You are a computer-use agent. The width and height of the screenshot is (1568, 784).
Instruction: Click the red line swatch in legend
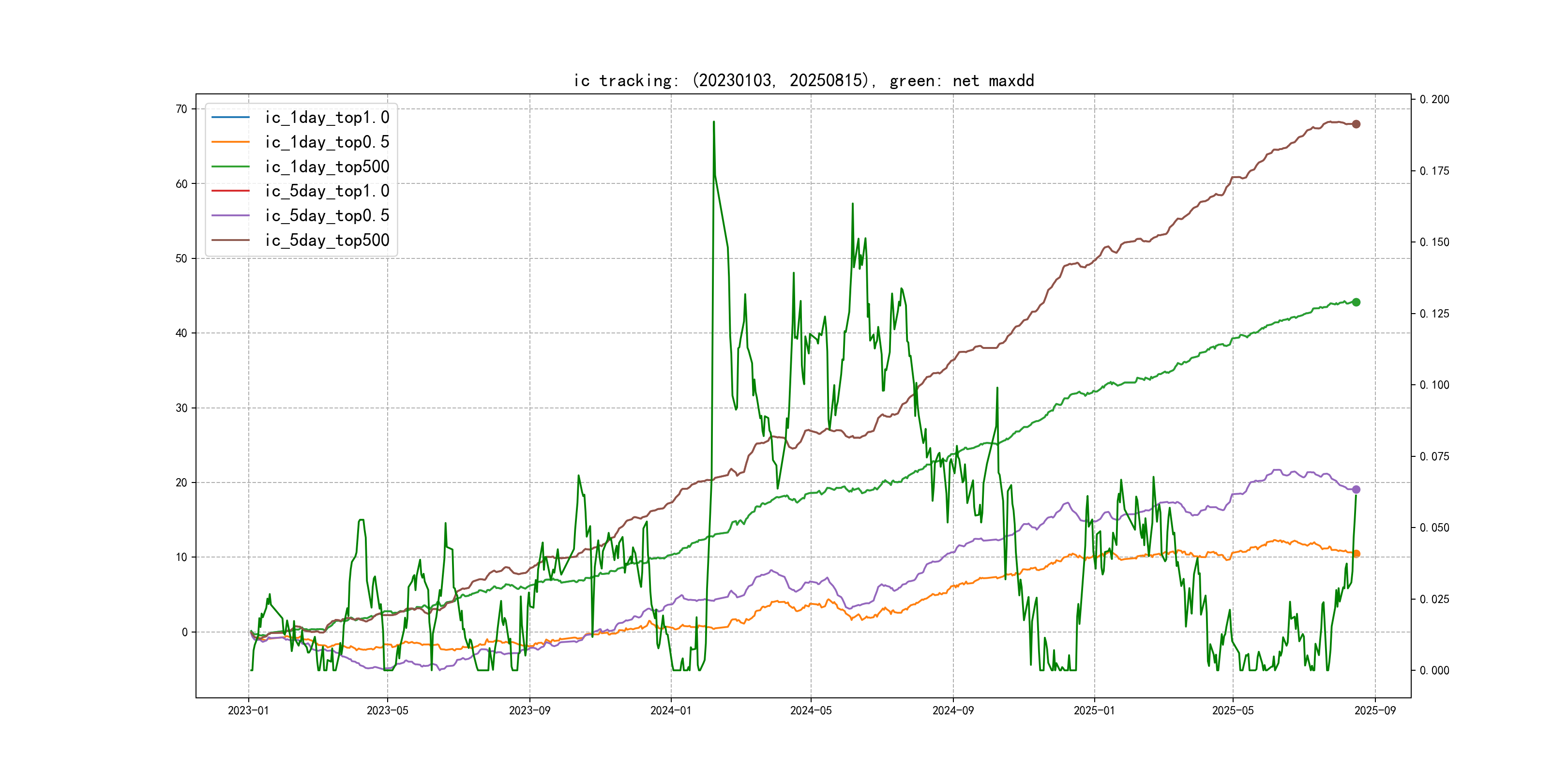[230, 191]
